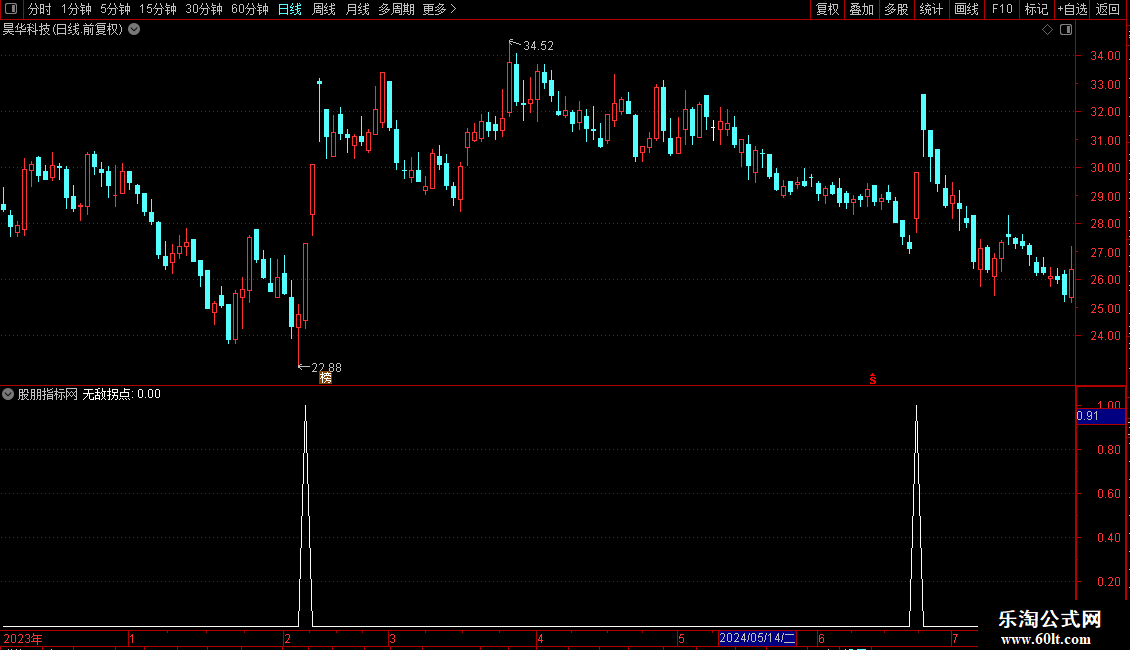Screen dimensions: 1130x650
Task: Select the 5分钟 period
Action: [115, 9]
